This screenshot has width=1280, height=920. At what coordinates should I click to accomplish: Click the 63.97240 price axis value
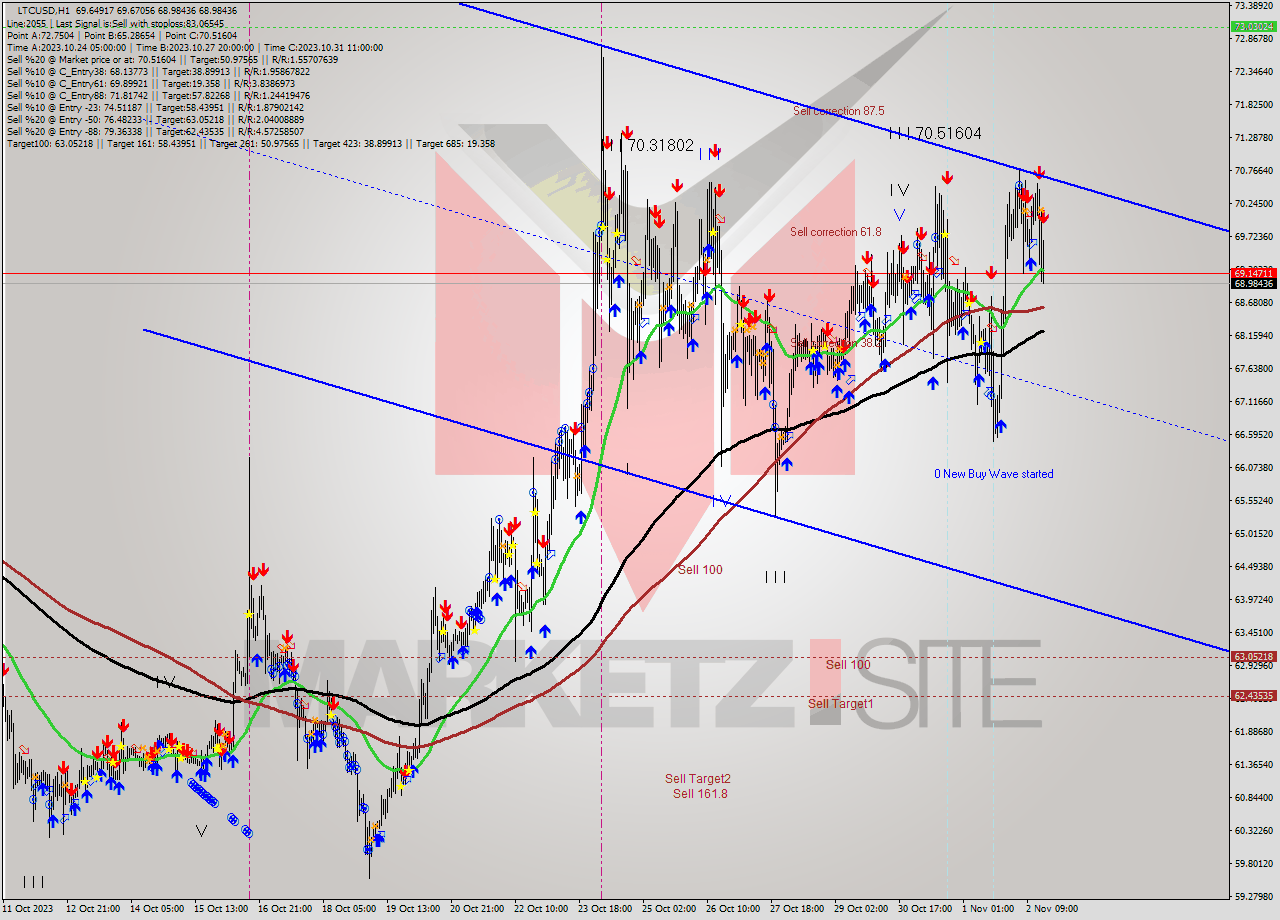pos(1254,599)
